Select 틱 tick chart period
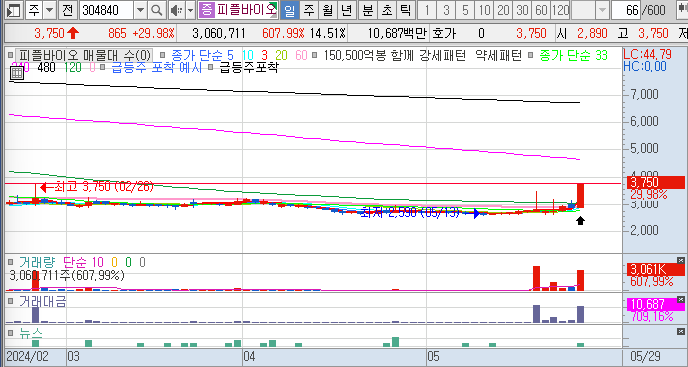The image size is (688, 367). click(406, 10)
